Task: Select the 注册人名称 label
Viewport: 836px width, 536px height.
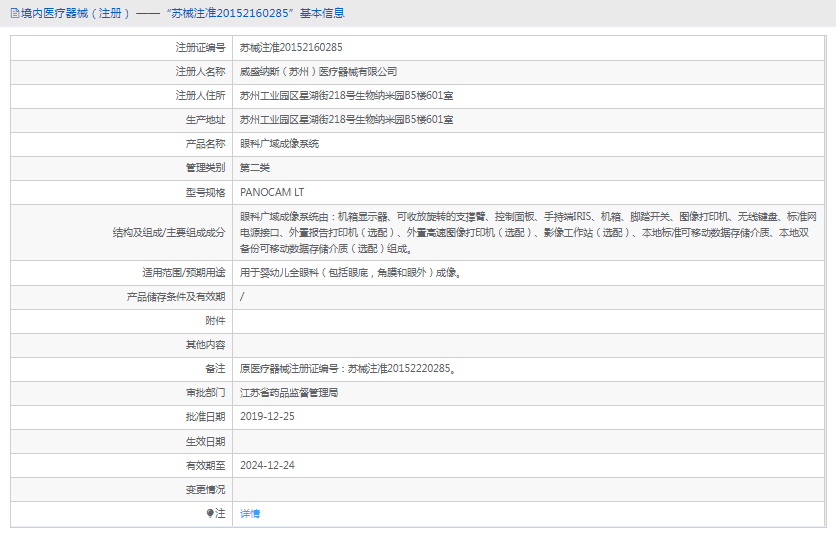Action: coord(200,71)
